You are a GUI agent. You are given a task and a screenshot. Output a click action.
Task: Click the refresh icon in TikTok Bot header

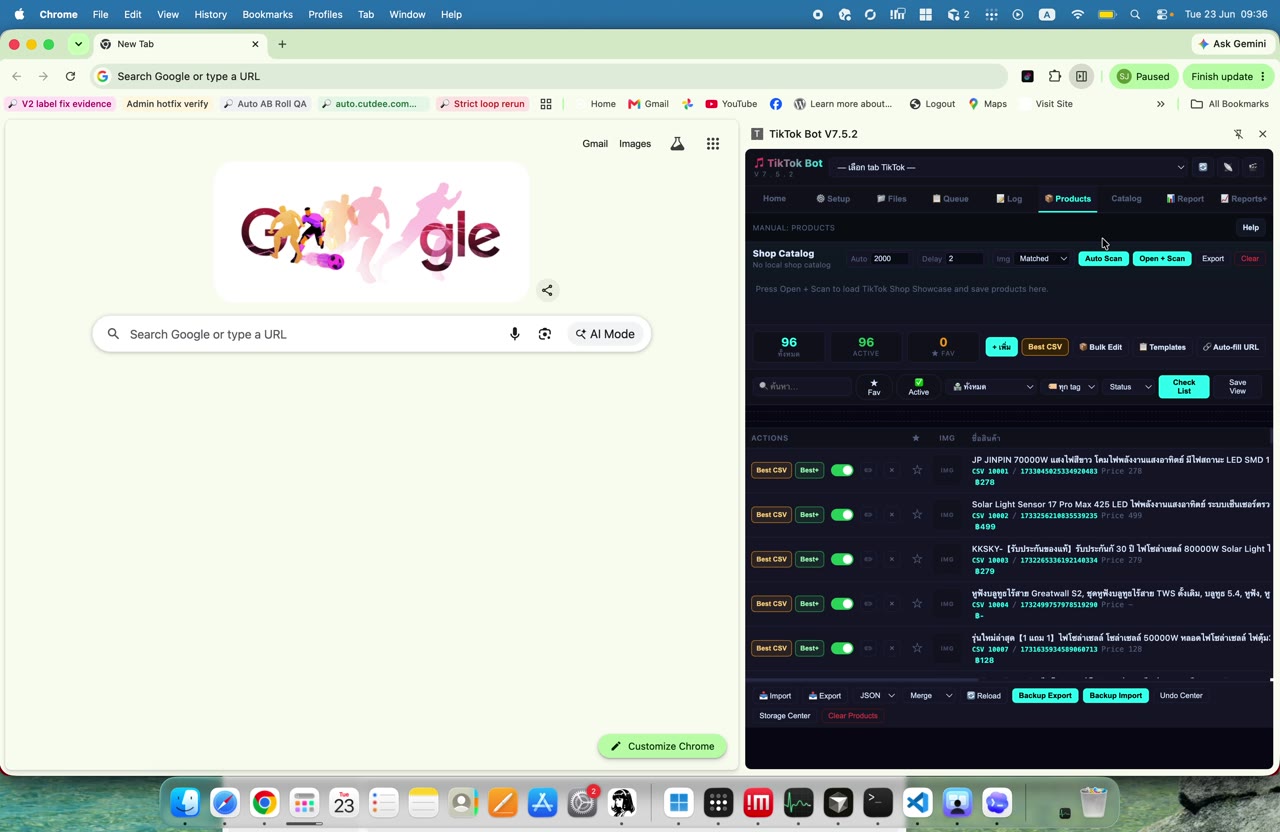point(1203,167)
